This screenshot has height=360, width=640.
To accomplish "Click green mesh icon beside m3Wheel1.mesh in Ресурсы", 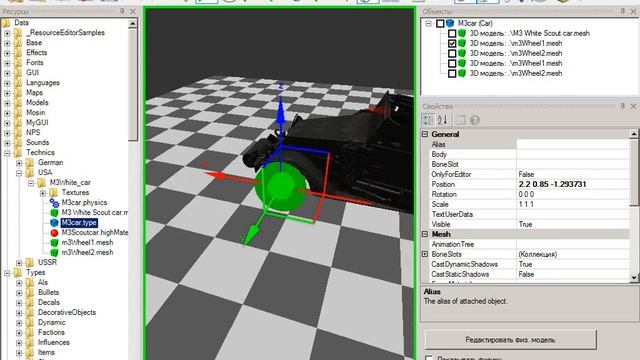I will [x=54, y=242].
